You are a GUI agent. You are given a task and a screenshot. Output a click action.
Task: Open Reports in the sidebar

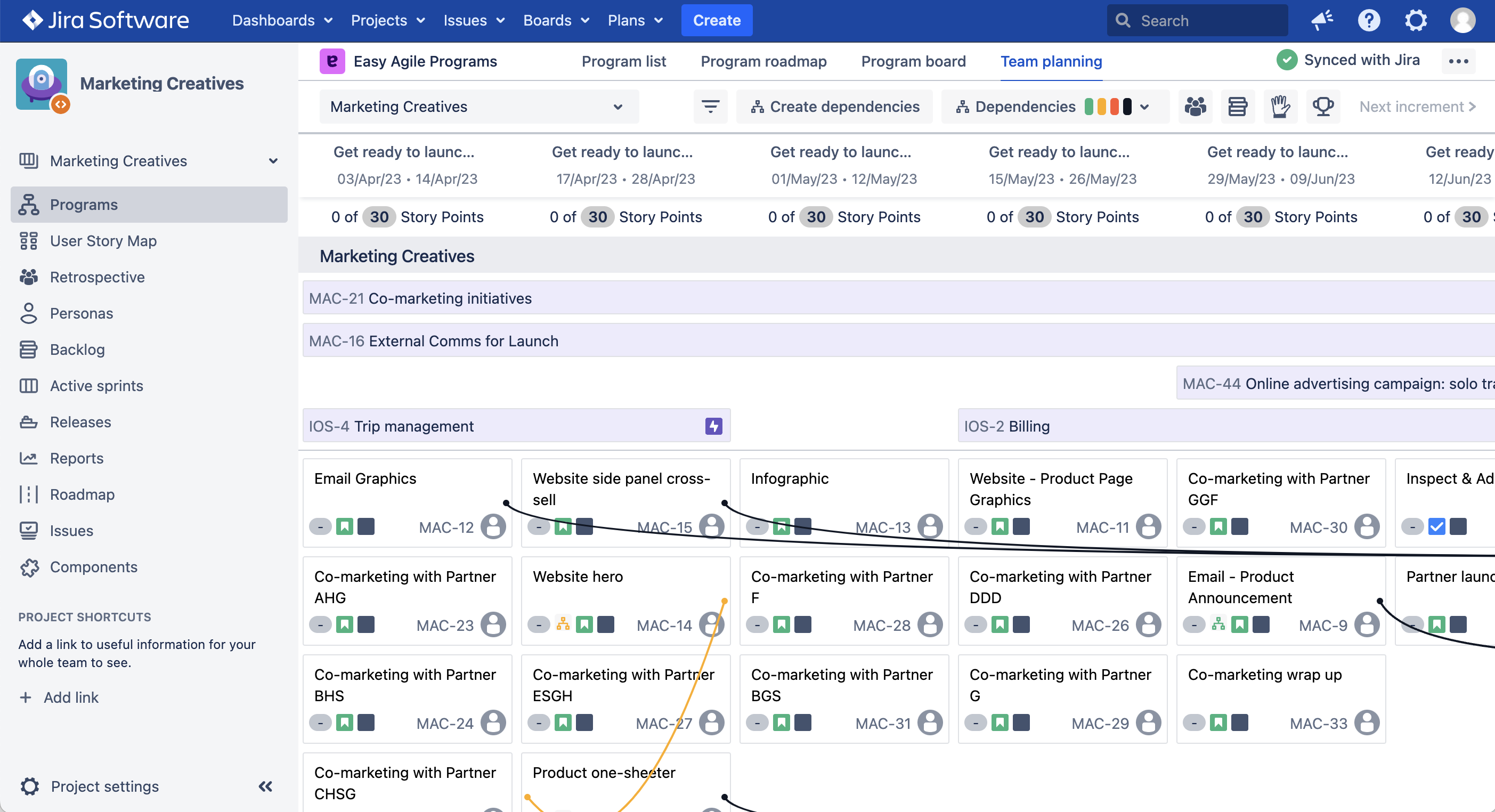point(149,458)
